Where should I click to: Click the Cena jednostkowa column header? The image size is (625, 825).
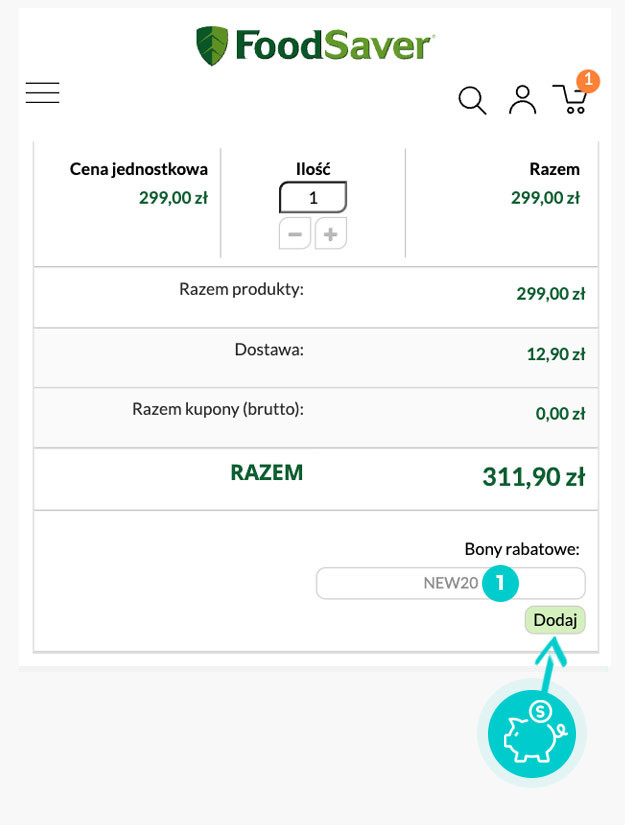(x=139, y=169)
